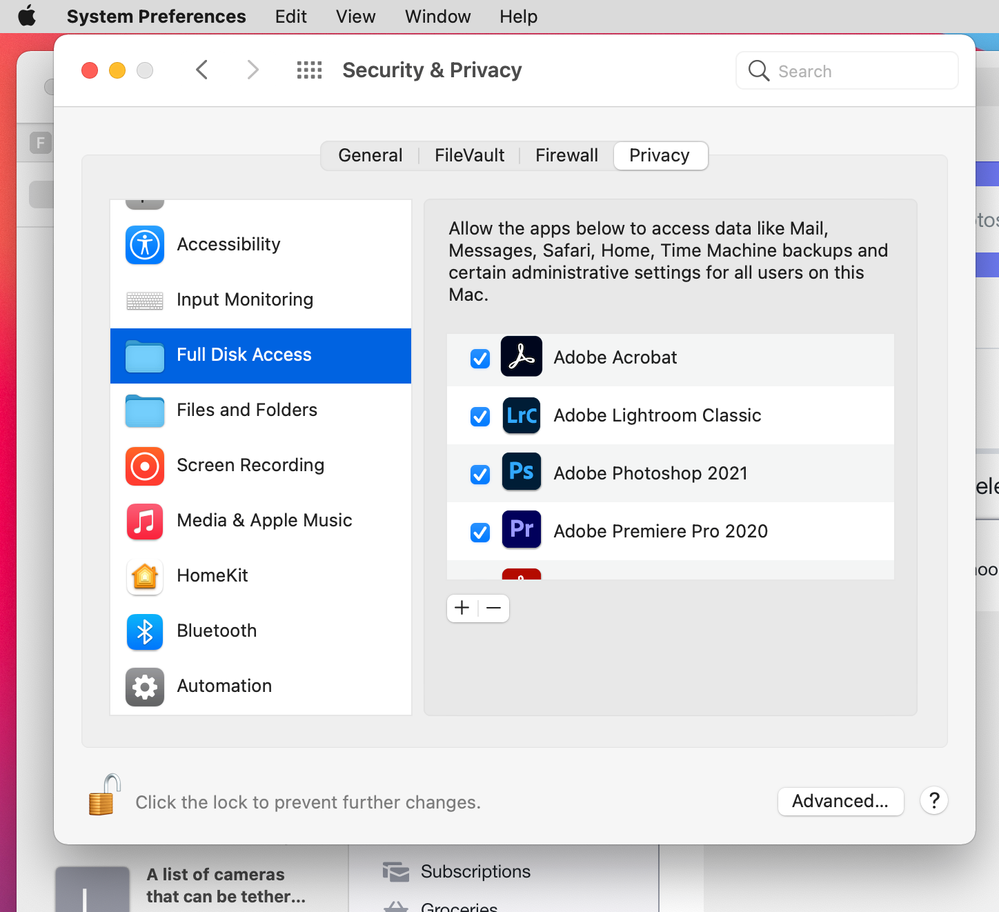Open the Advanced… settings

point(840,801)
